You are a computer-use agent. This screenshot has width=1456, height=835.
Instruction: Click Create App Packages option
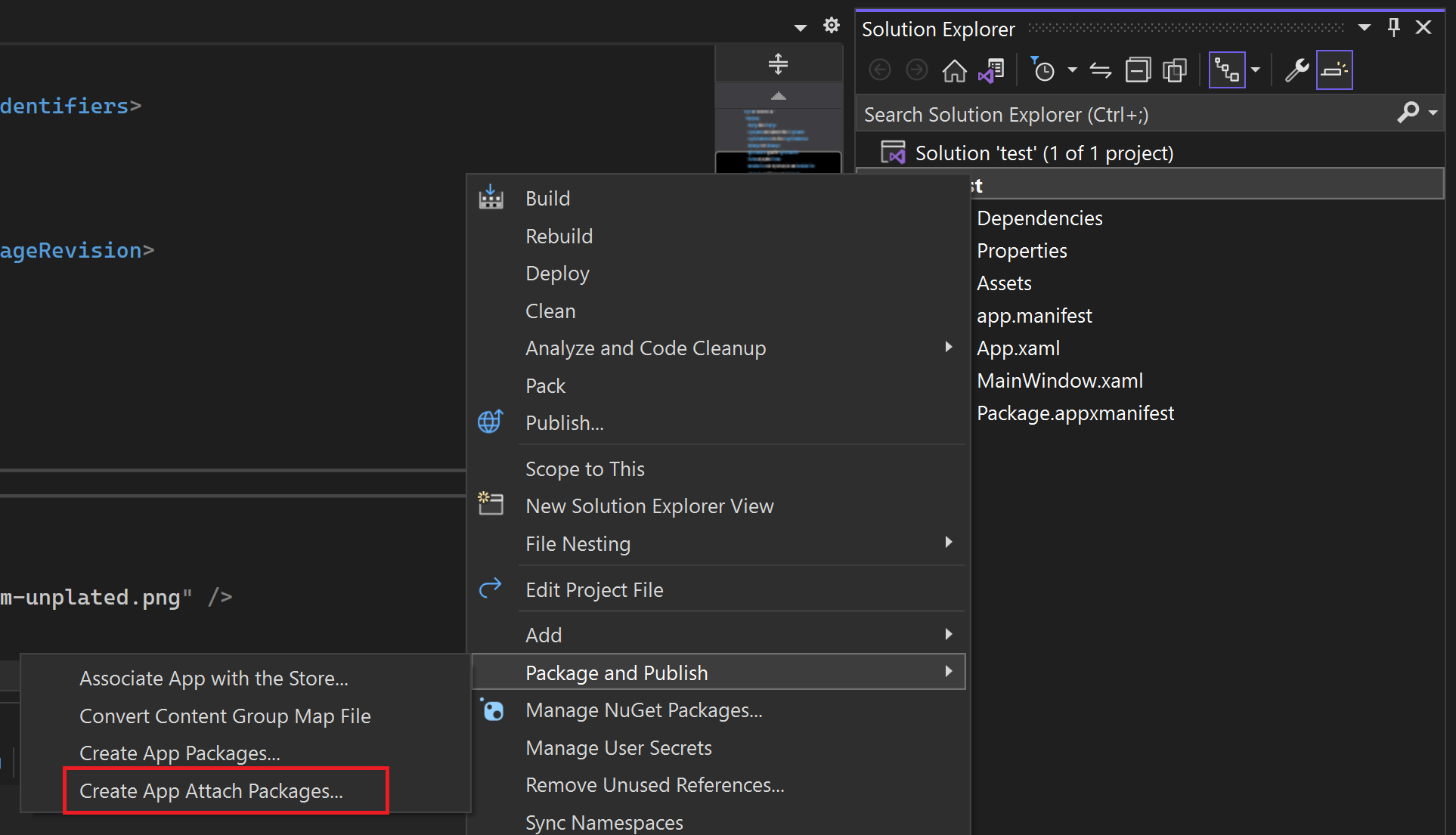(179, 753)
